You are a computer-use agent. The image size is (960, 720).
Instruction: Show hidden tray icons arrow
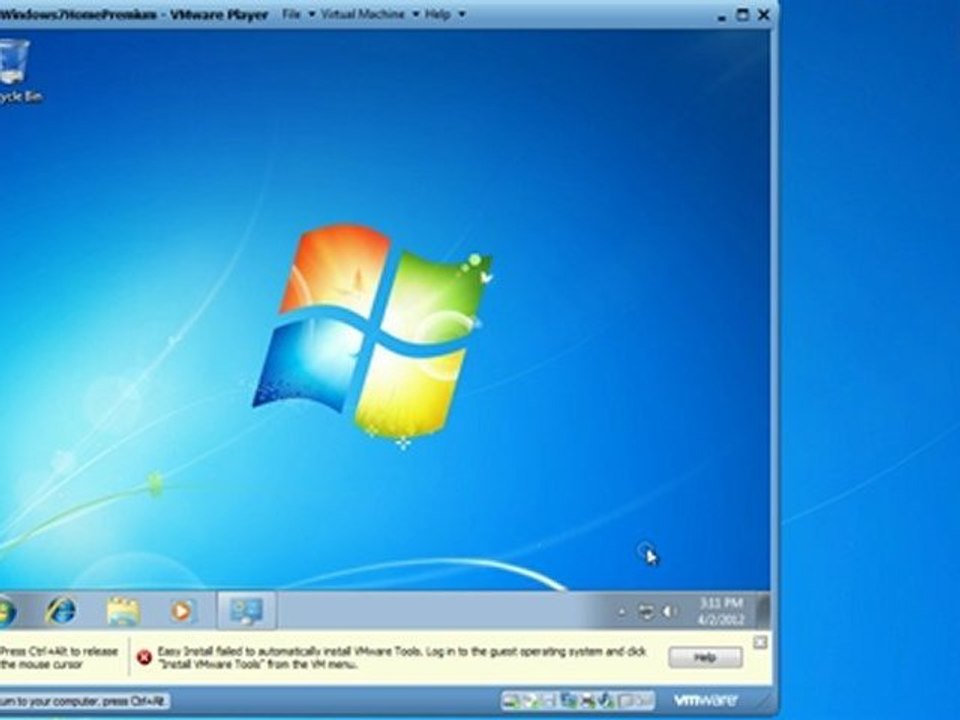[621, 612]
